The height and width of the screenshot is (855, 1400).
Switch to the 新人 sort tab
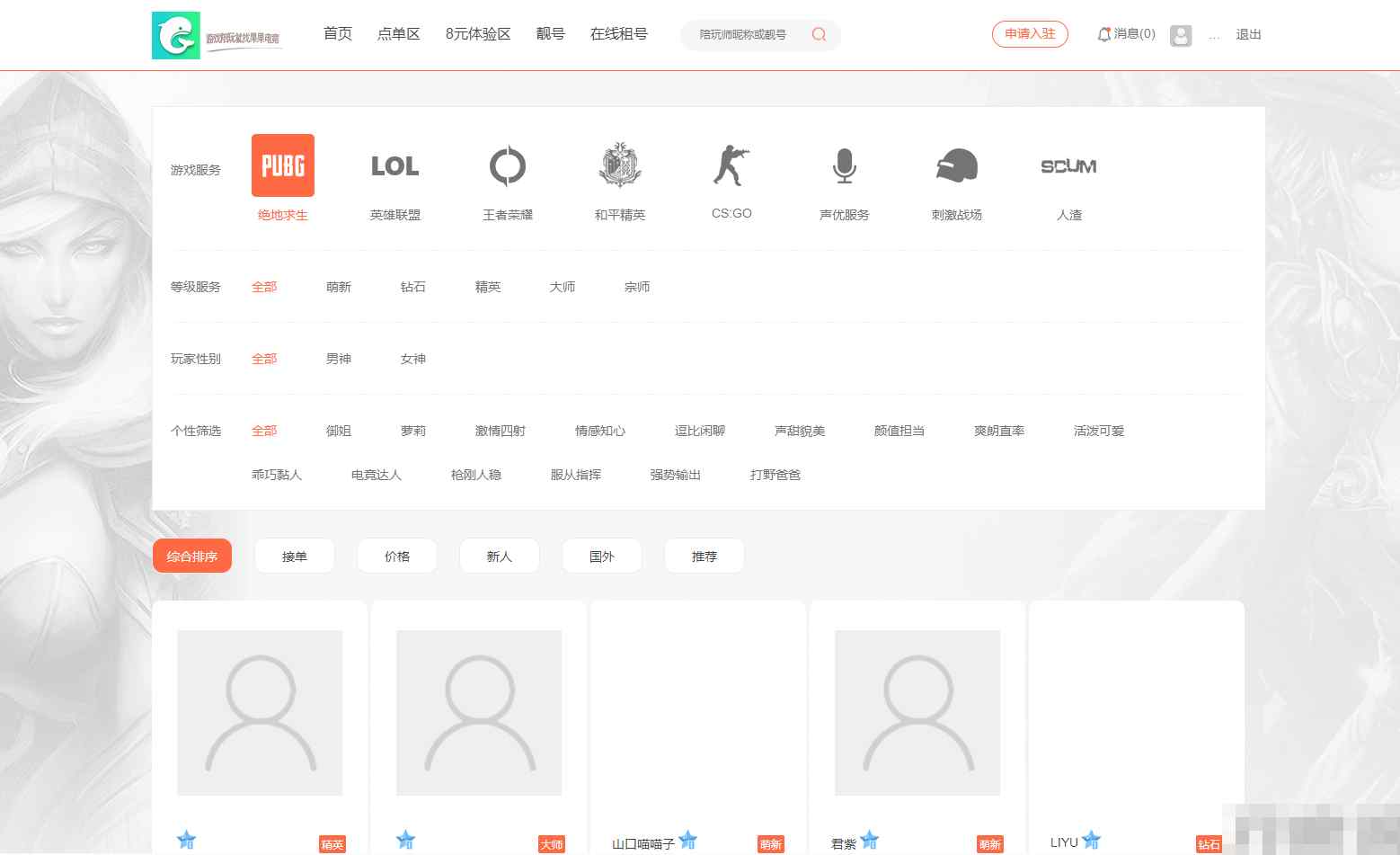point(499,557)
